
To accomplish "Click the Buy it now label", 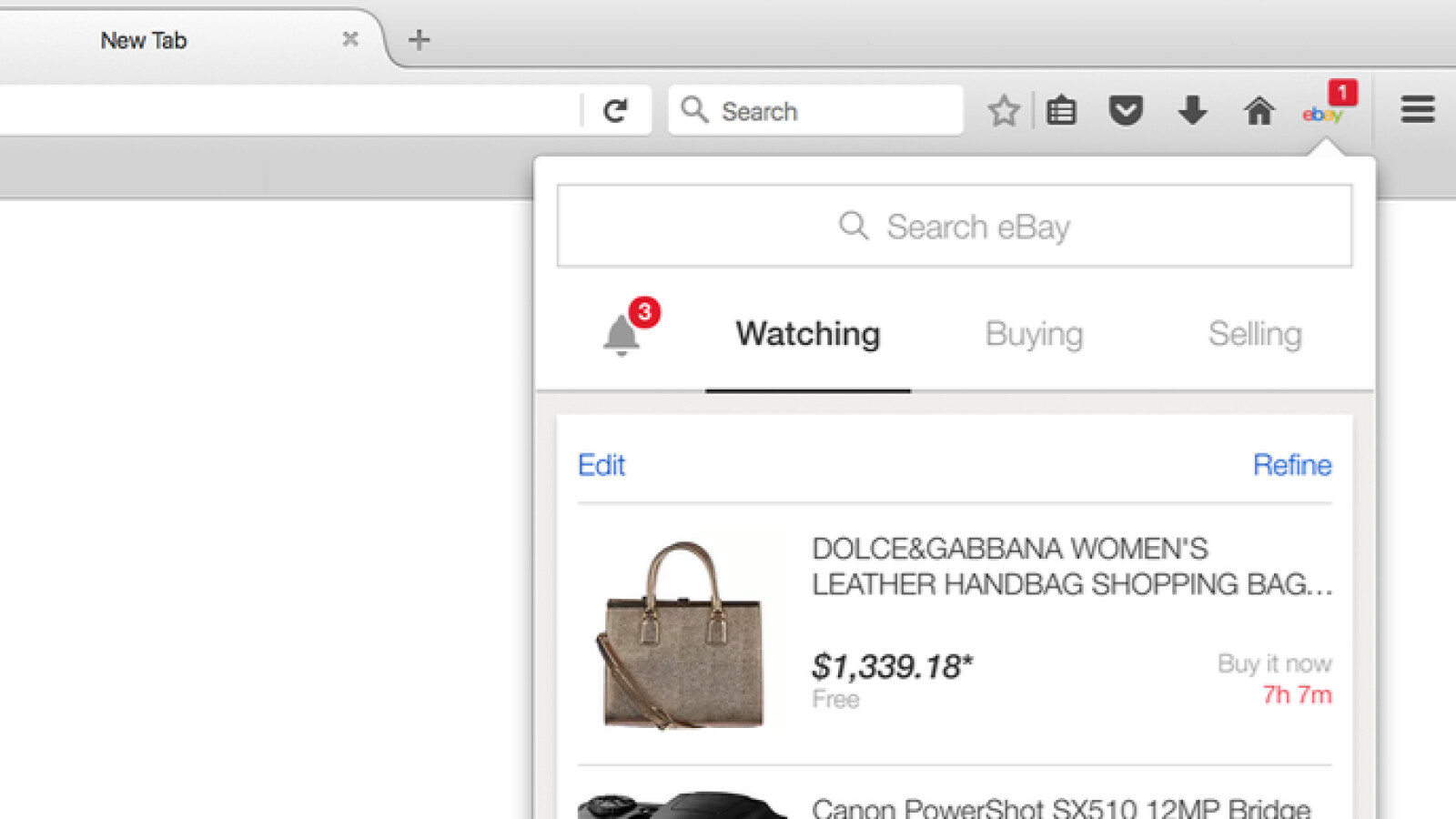I will pos(1275,663).
